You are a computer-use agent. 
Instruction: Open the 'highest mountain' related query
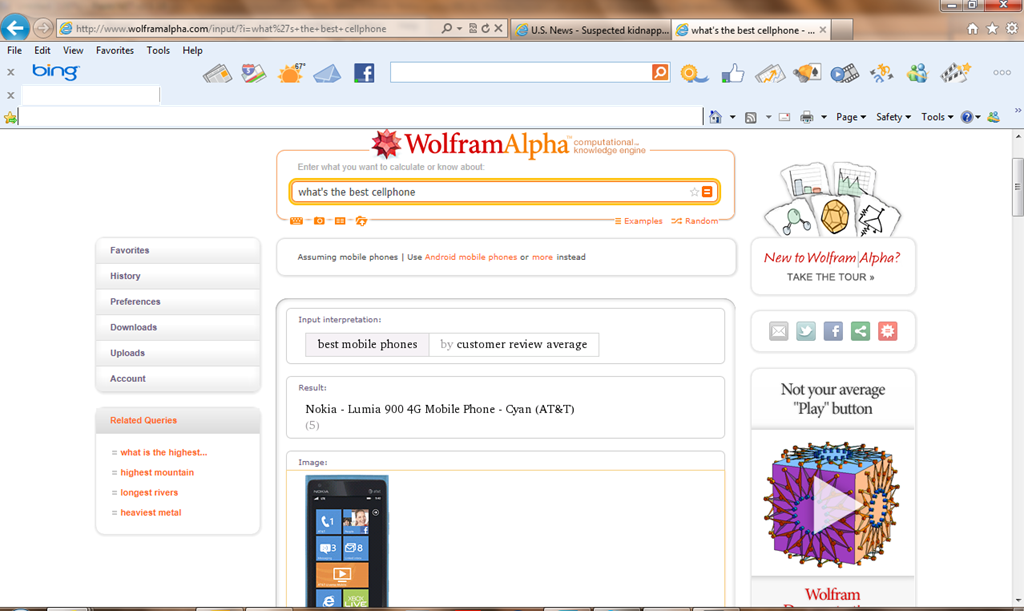tap(157, 473)
